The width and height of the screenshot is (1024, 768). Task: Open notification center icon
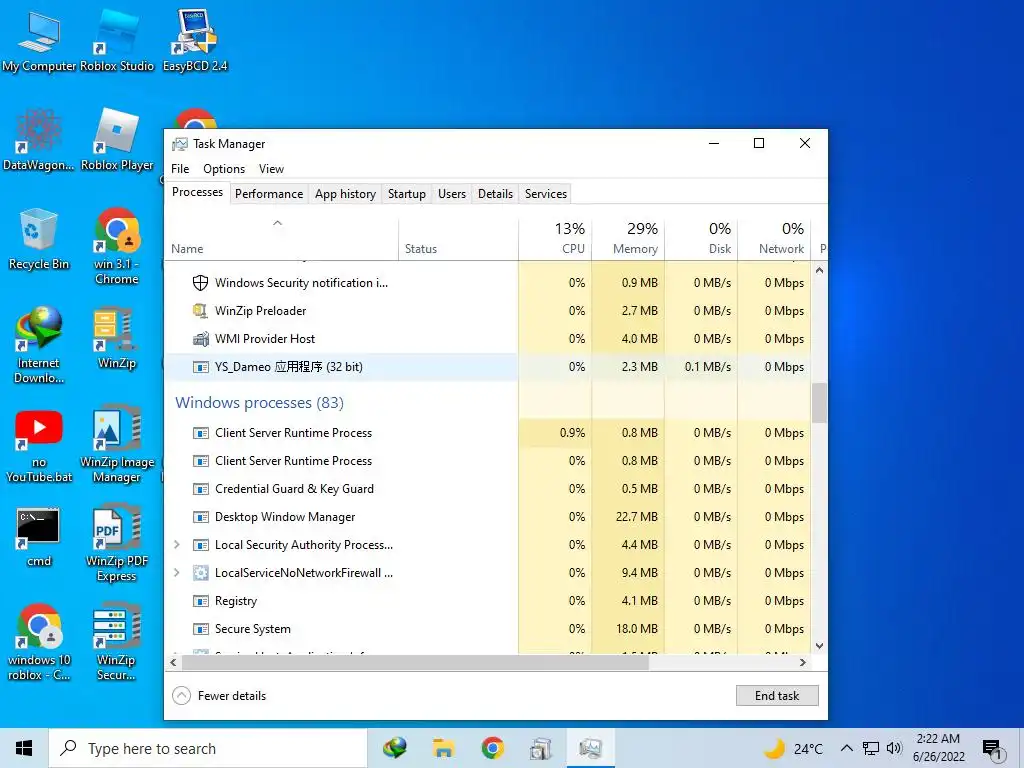click(992, 750)
